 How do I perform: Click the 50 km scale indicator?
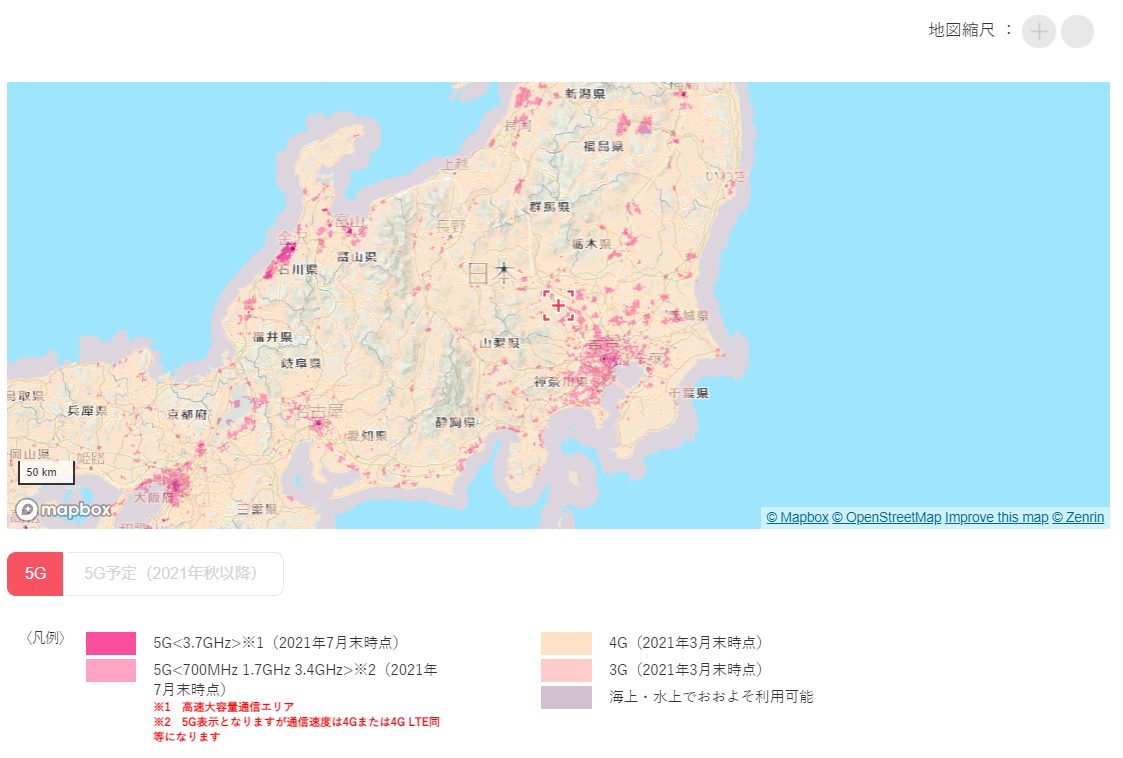(45, 471)
